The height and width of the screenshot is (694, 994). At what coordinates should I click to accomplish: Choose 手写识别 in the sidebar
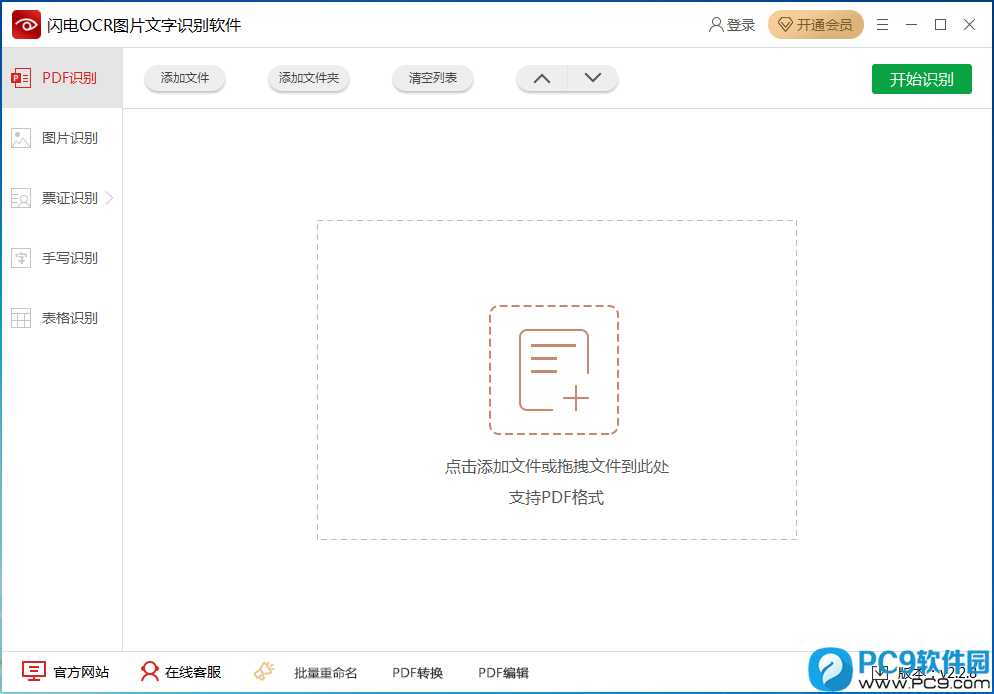pos(62,258)
